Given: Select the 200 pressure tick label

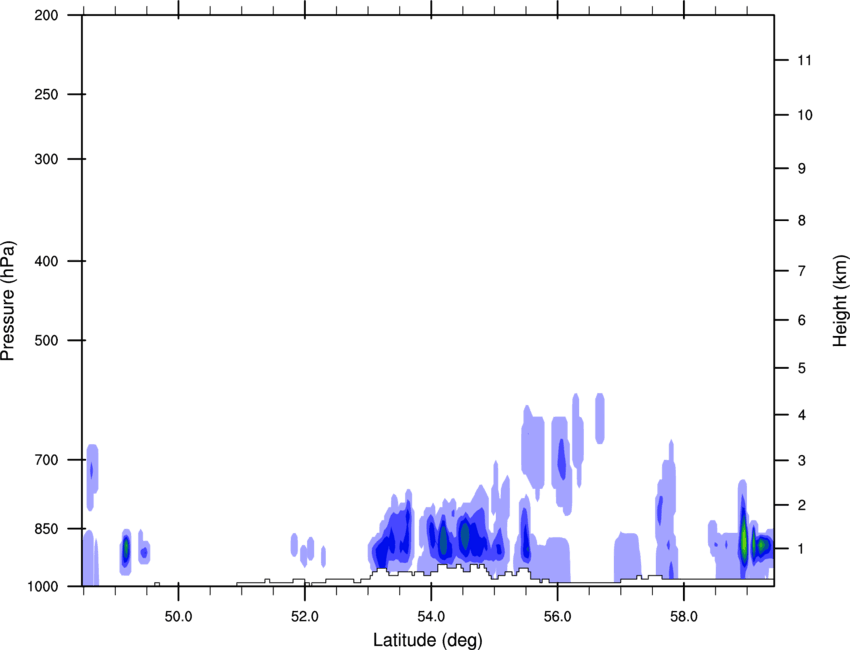Looking at the screenshot, I should click(x=46, y=15).
